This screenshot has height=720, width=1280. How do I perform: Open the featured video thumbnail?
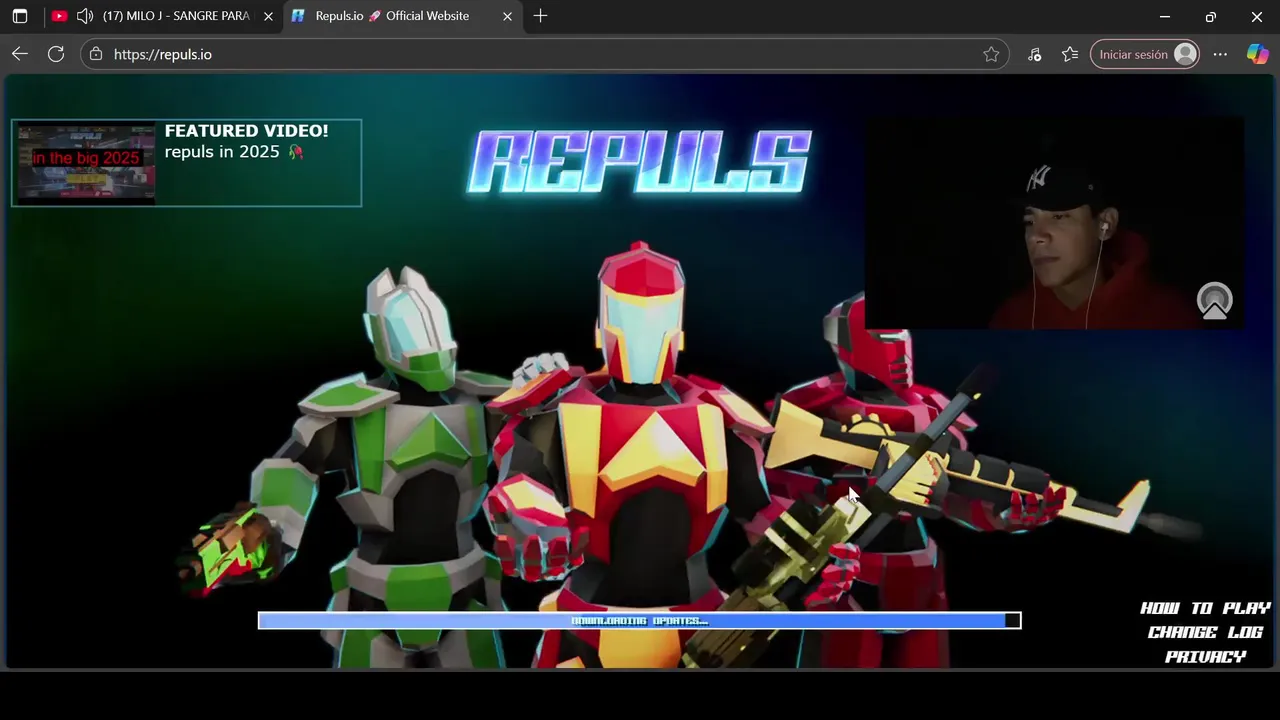coord(86,163)
